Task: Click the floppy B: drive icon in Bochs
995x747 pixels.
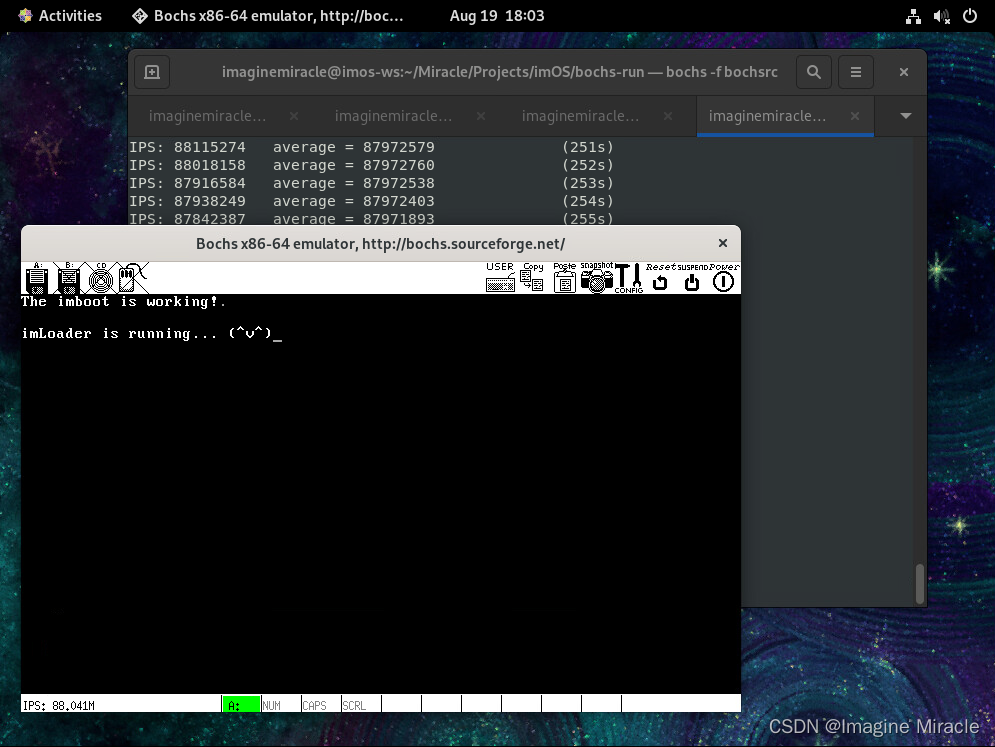Action: point(69,278)
